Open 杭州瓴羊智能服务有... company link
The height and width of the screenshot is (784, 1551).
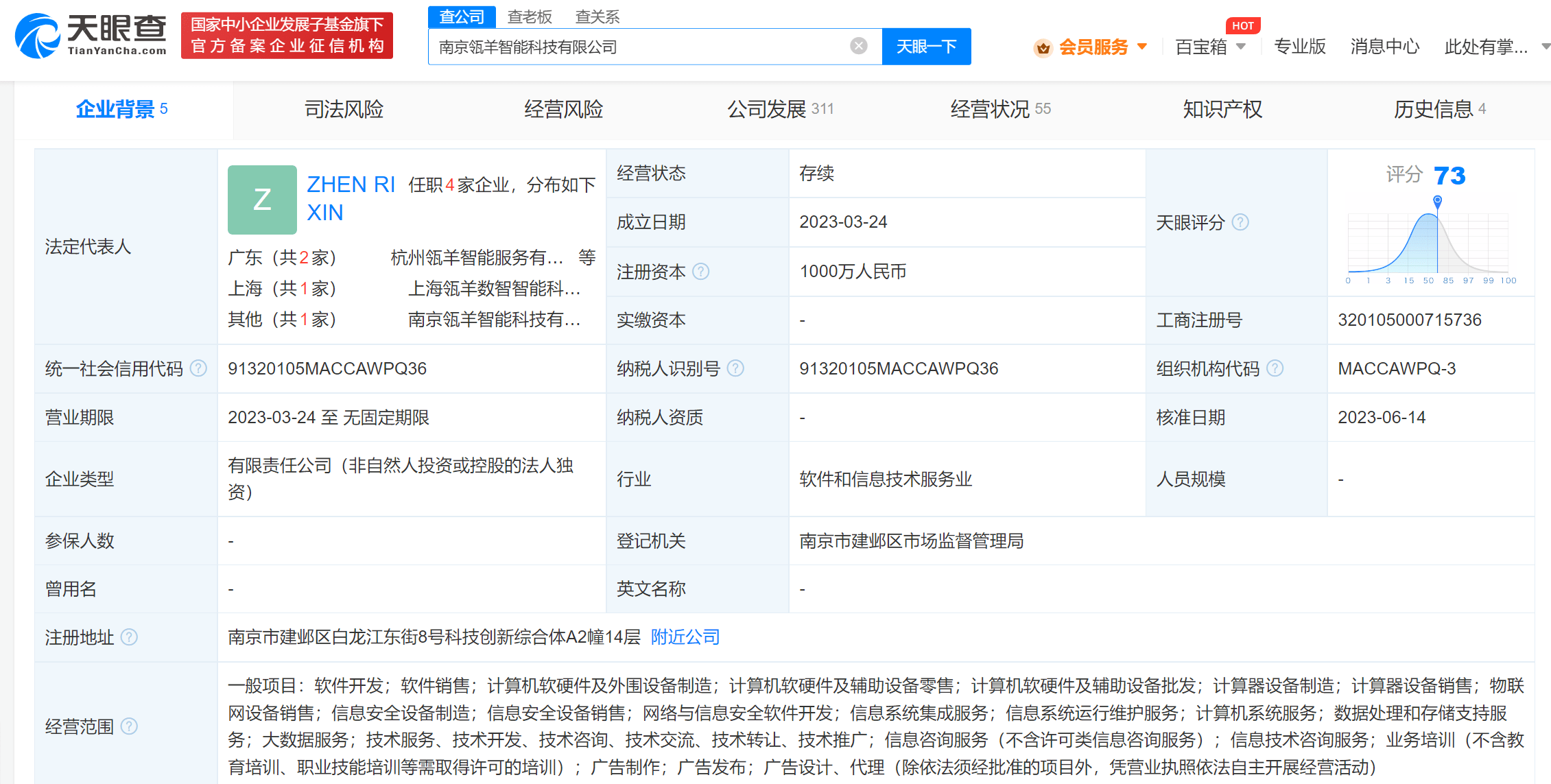477,258
